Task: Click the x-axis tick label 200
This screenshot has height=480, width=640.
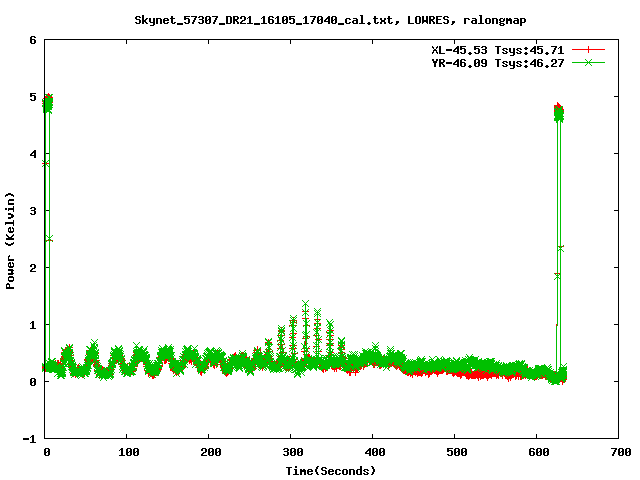Action: tap(211, 452)
